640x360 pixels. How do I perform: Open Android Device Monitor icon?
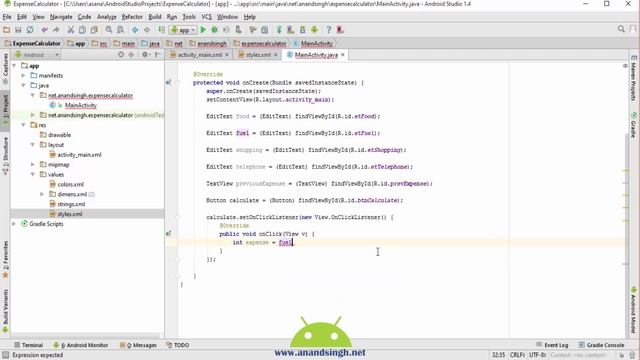tap(314, 30)
